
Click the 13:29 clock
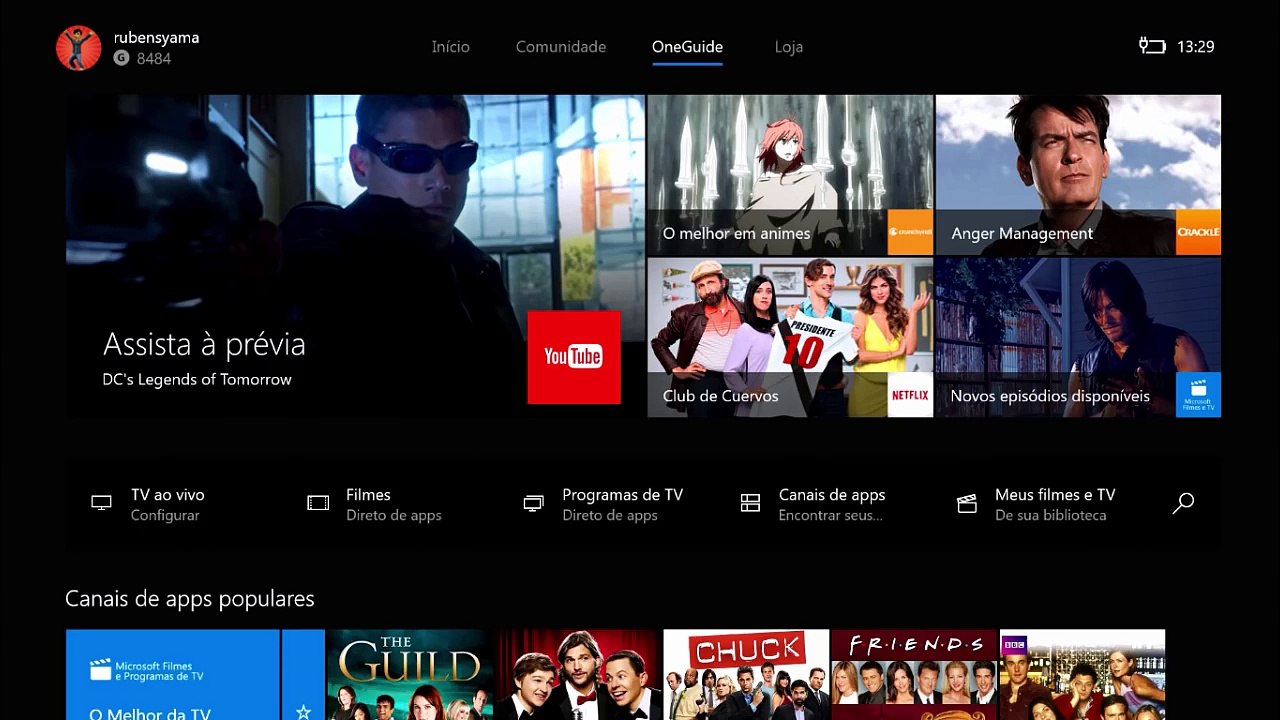[1195, 47]
